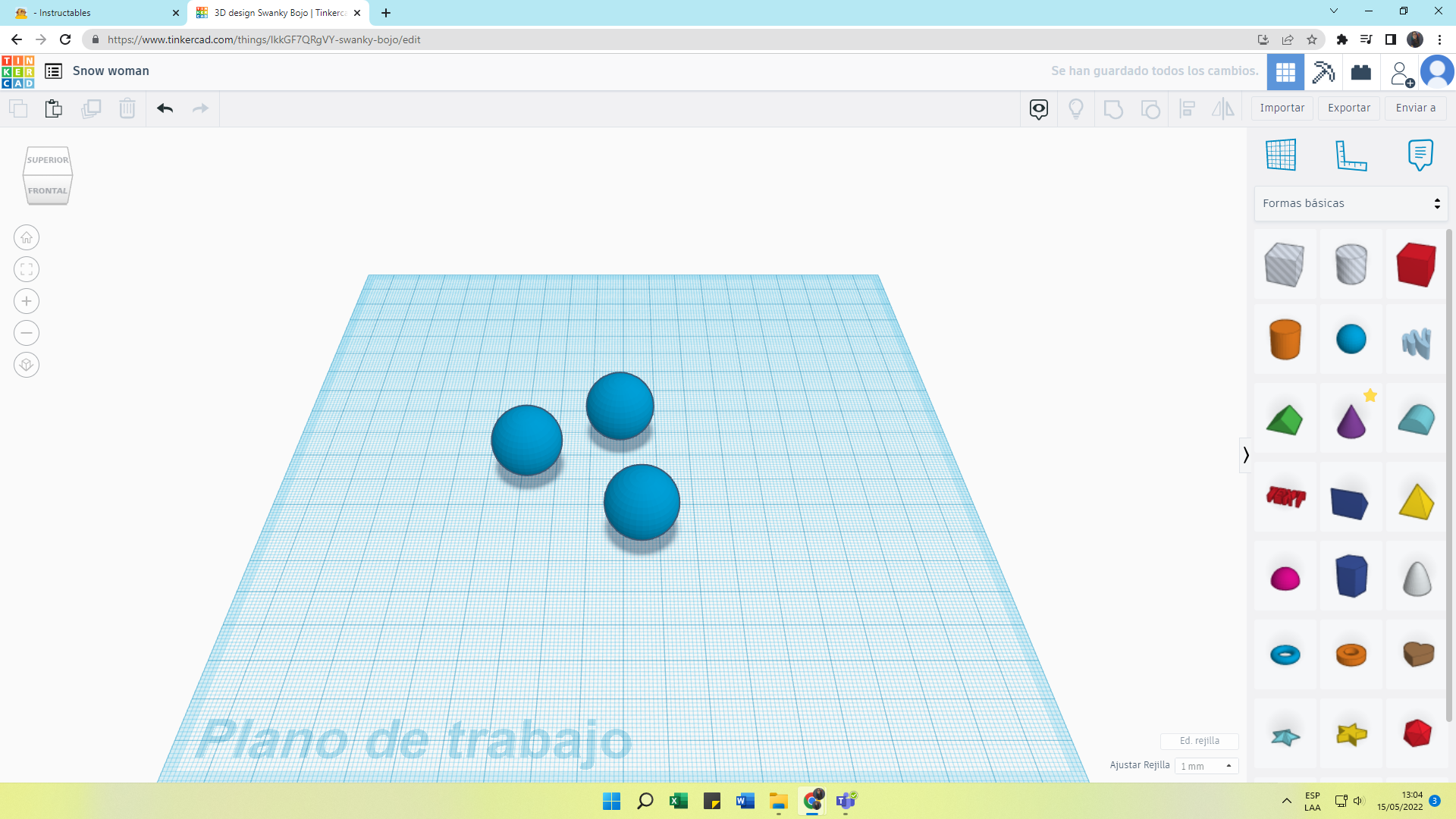Click the Group shapes icon
Viewport: 1456px width, 819px height.
click(1113, 109)
